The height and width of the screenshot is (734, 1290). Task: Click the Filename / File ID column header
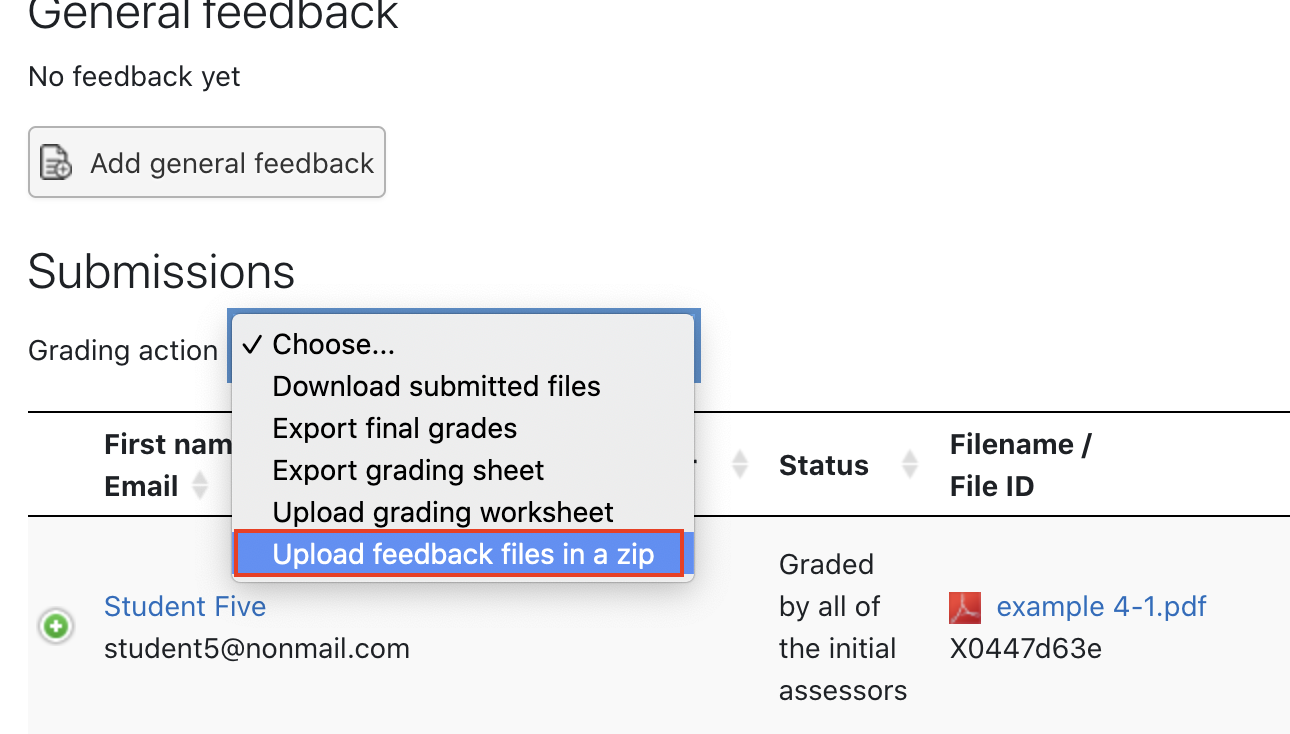click(x=1020, y=465)
